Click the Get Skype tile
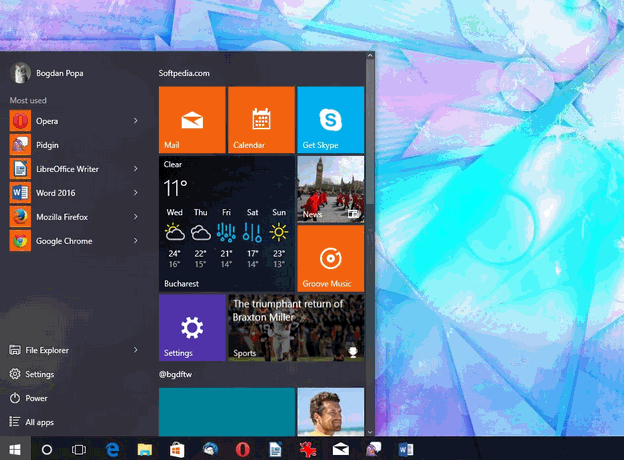This screenshot has width=624, height=460. pos(331,120)
